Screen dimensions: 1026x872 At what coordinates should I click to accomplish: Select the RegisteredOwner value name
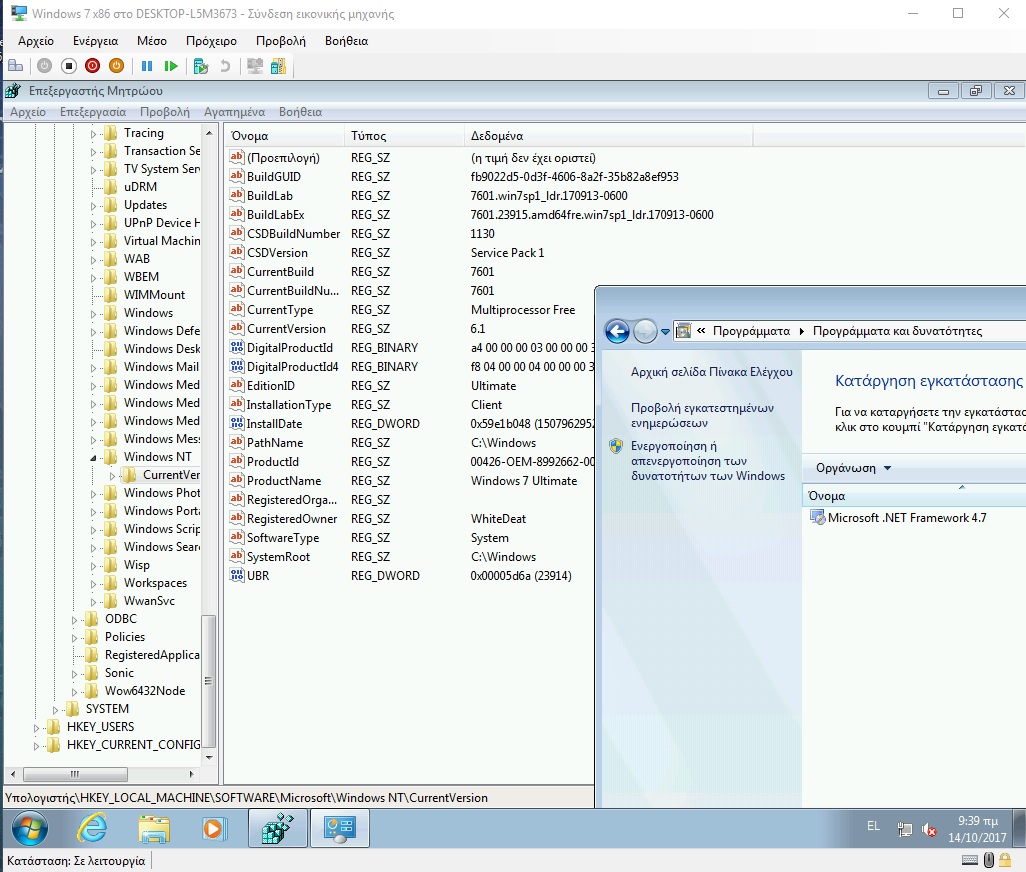pyautogui.click(x=292, y=519)
